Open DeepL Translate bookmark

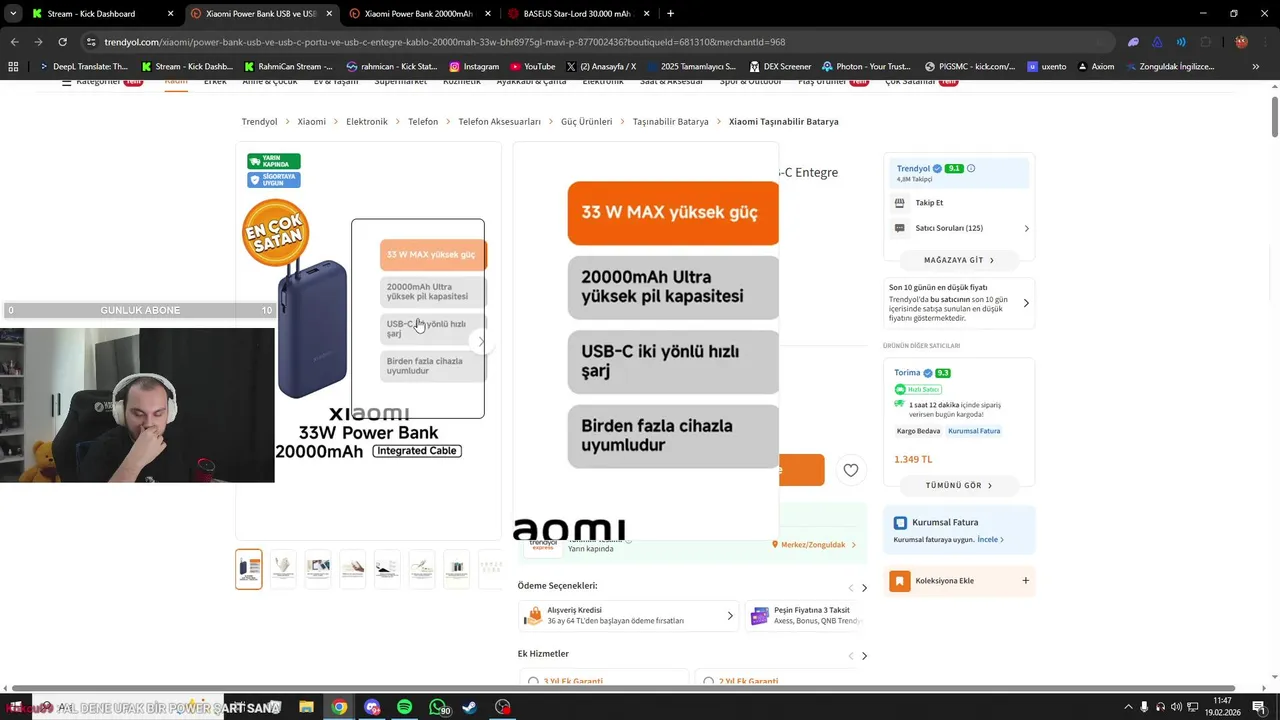[83, 67]
